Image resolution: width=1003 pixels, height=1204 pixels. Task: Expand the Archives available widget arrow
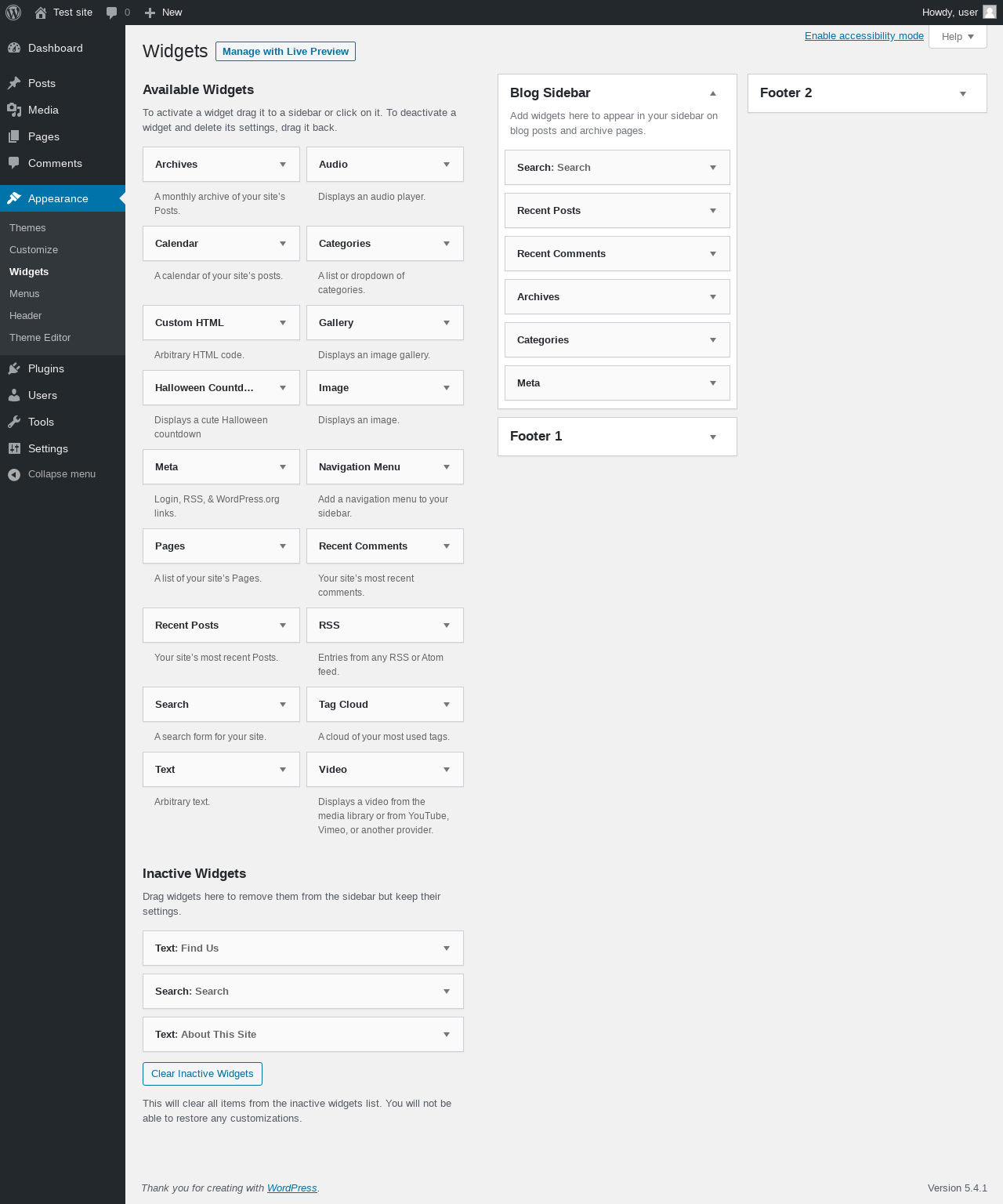[283, 165]
